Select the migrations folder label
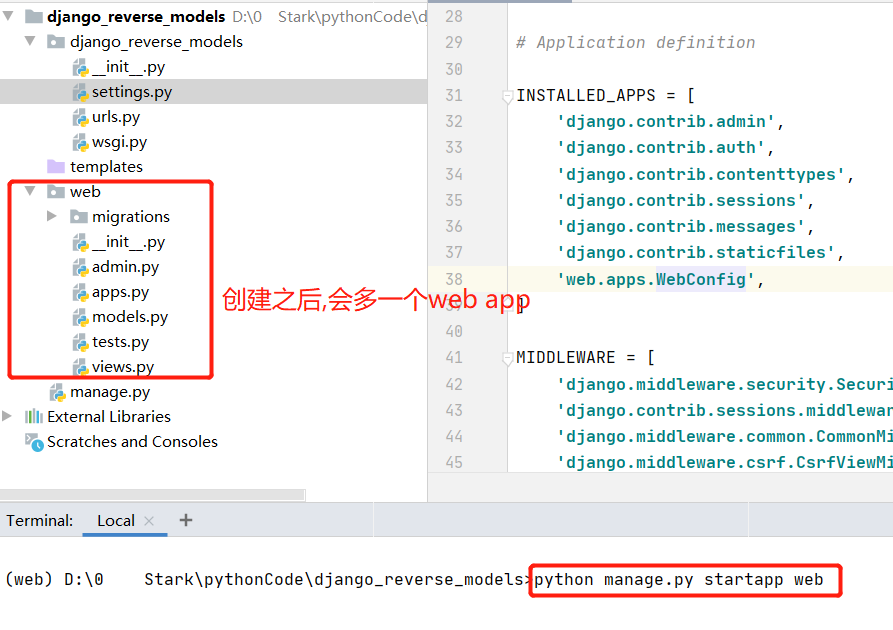Screen dimensions: 893x630 click(131, 216)
